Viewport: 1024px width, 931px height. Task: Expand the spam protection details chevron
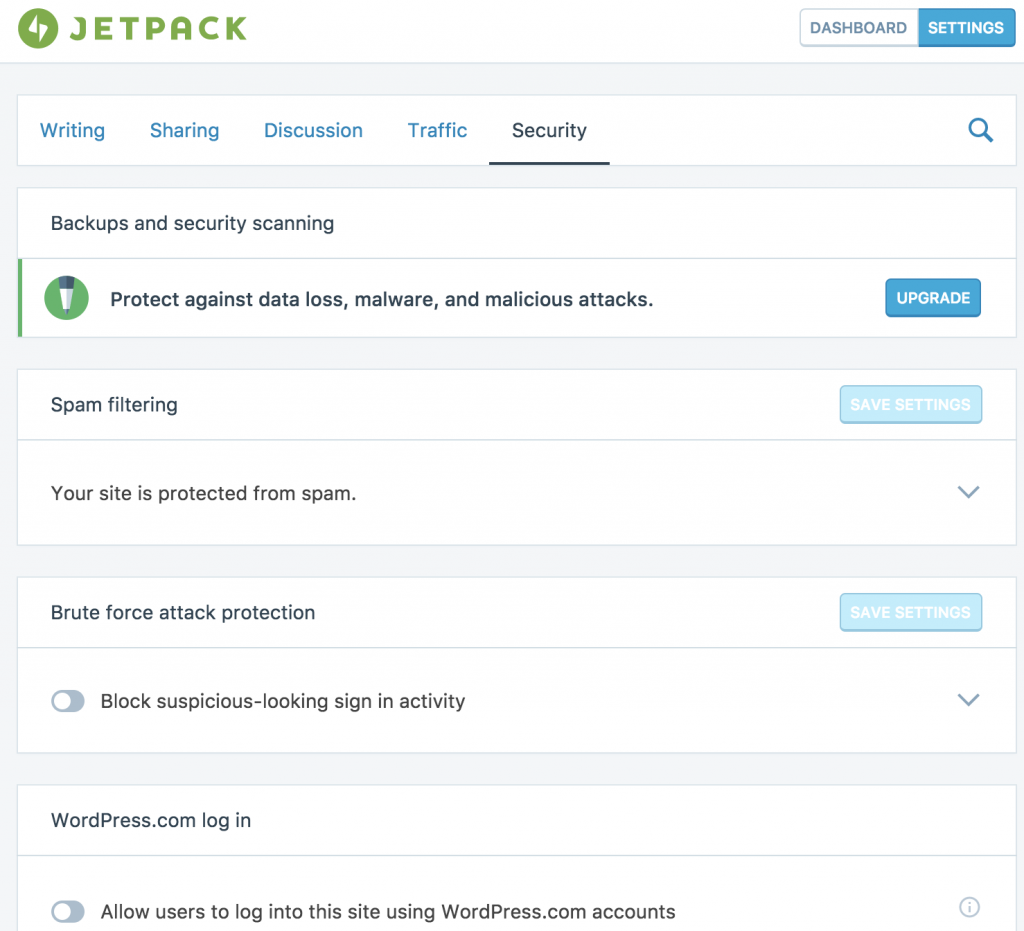click(967, 493)
